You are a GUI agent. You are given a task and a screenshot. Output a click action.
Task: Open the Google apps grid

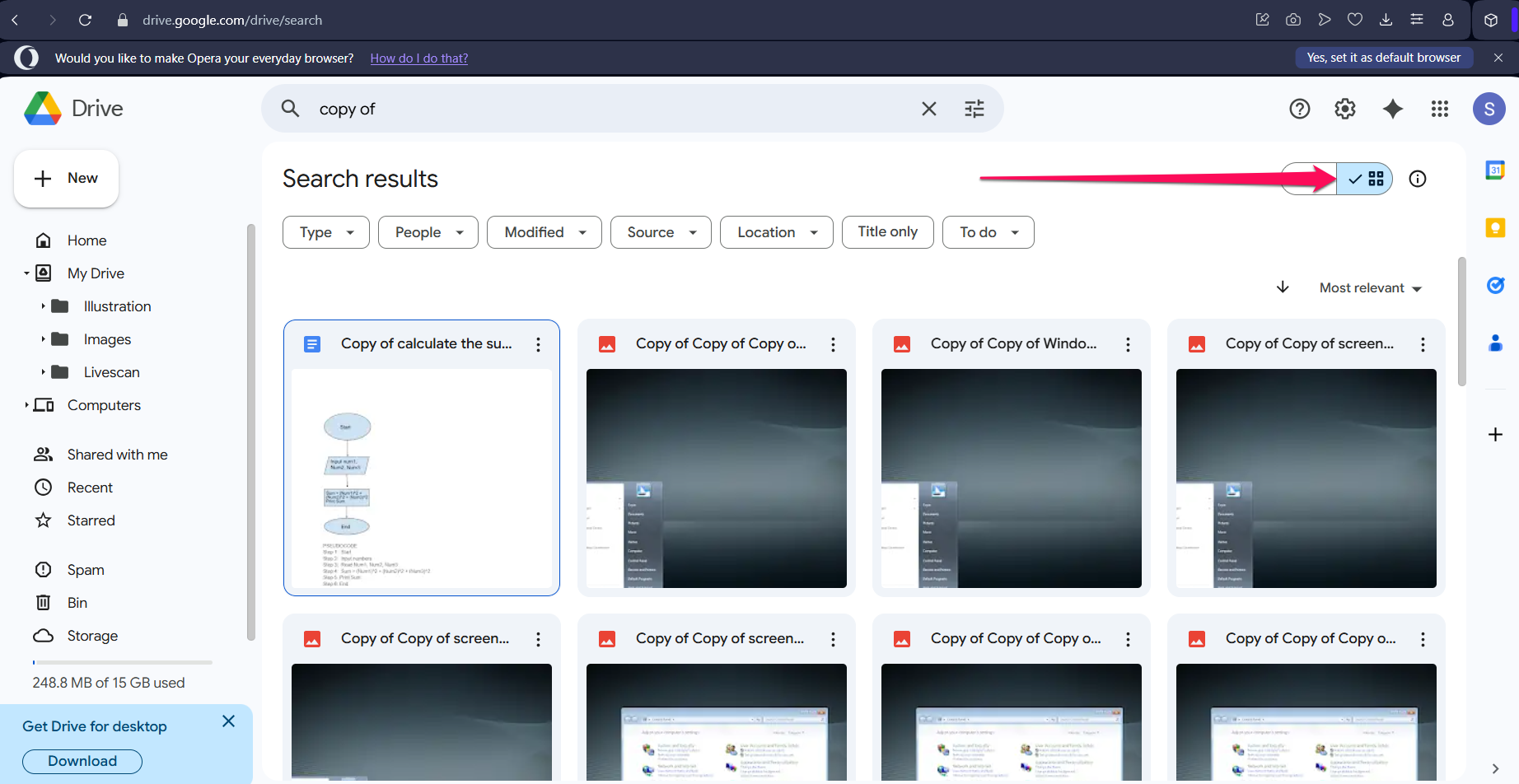tap(1439, 109)
